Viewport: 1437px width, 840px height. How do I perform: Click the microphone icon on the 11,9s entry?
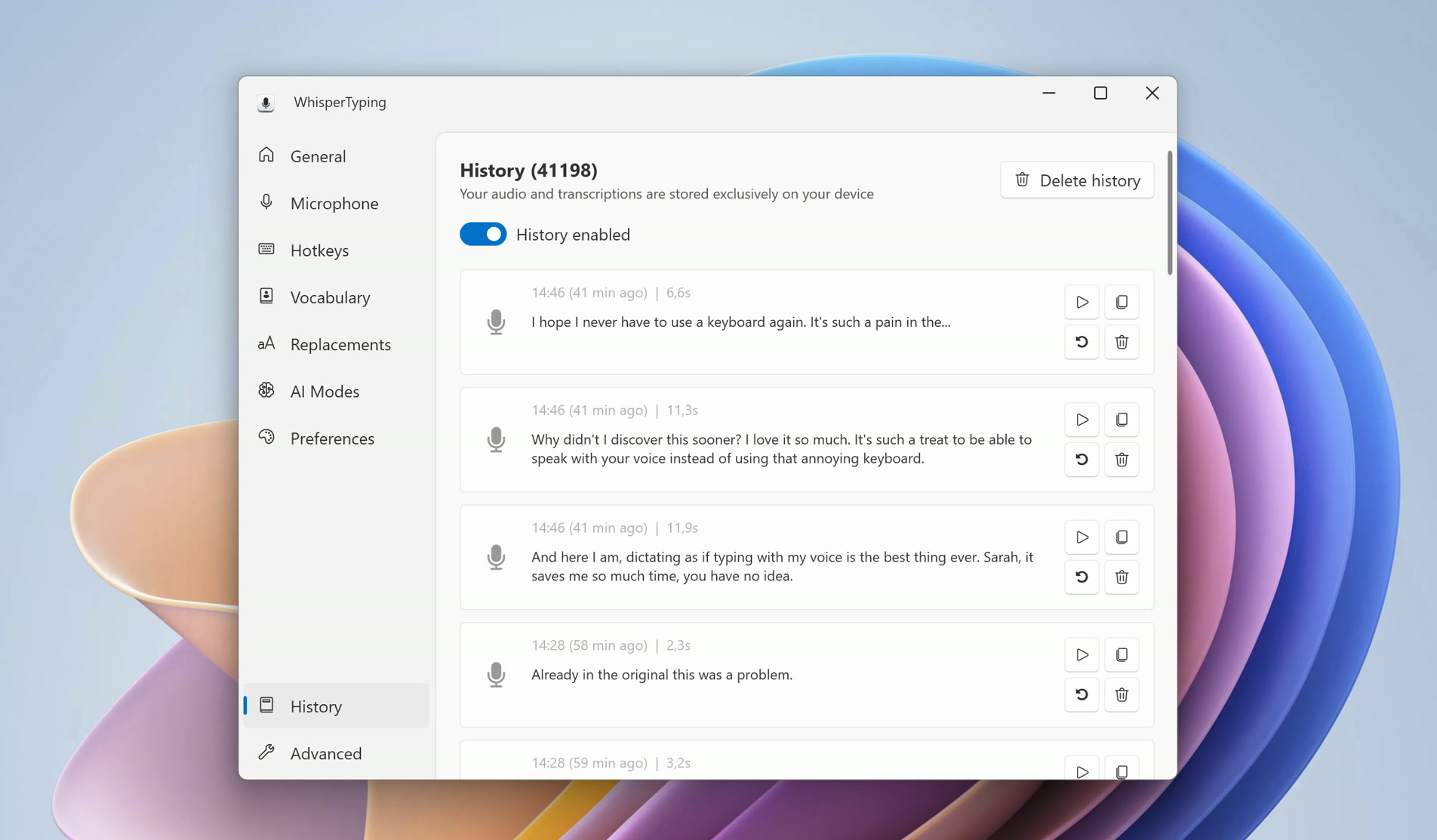[x=497, y=557]
